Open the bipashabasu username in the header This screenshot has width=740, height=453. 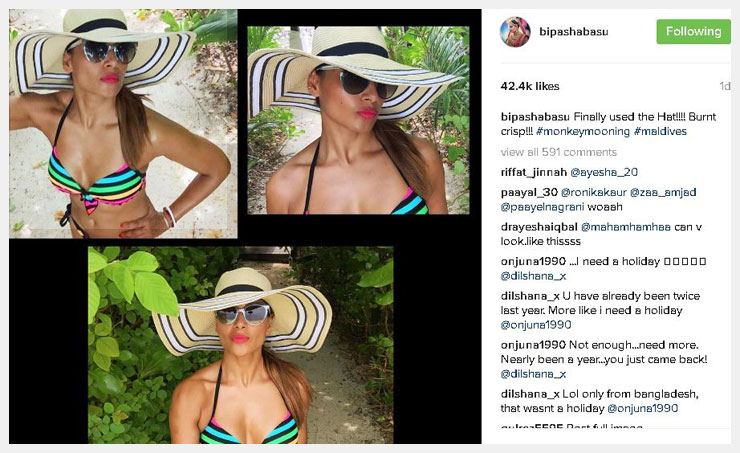point(573,32)
